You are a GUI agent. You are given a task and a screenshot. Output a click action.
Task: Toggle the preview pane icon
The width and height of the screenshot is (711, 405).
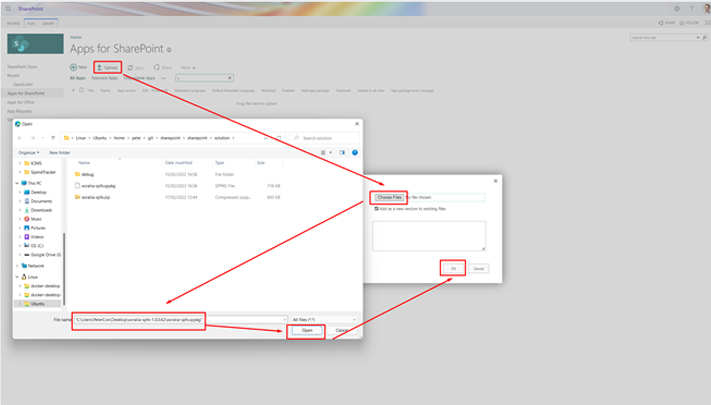tap(342, 153)
